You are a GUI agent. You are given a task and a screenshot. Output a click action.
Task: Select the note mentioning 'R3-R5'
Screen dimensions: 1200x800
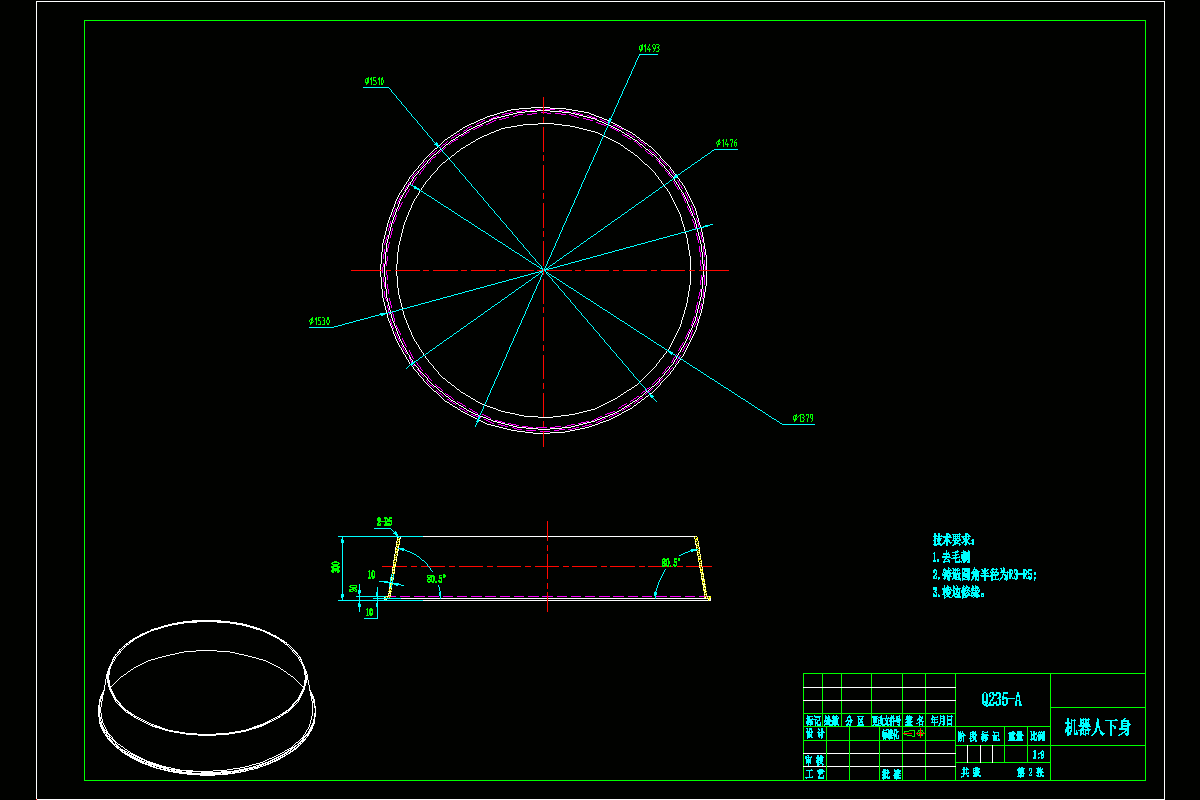(984, 574)
